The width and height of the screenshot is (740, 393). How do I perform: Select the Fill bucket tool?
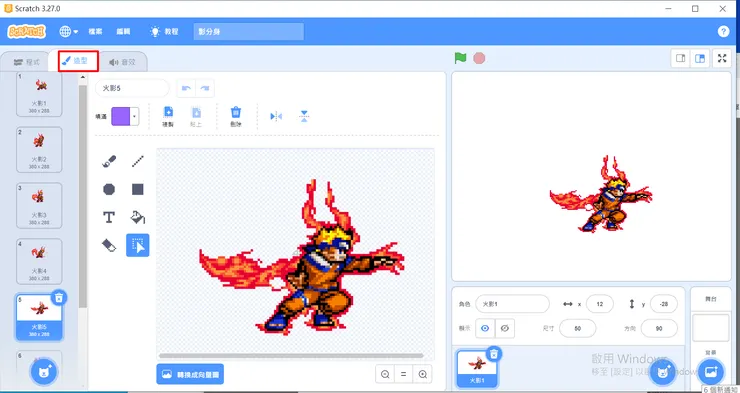click(x=137, y=217)
